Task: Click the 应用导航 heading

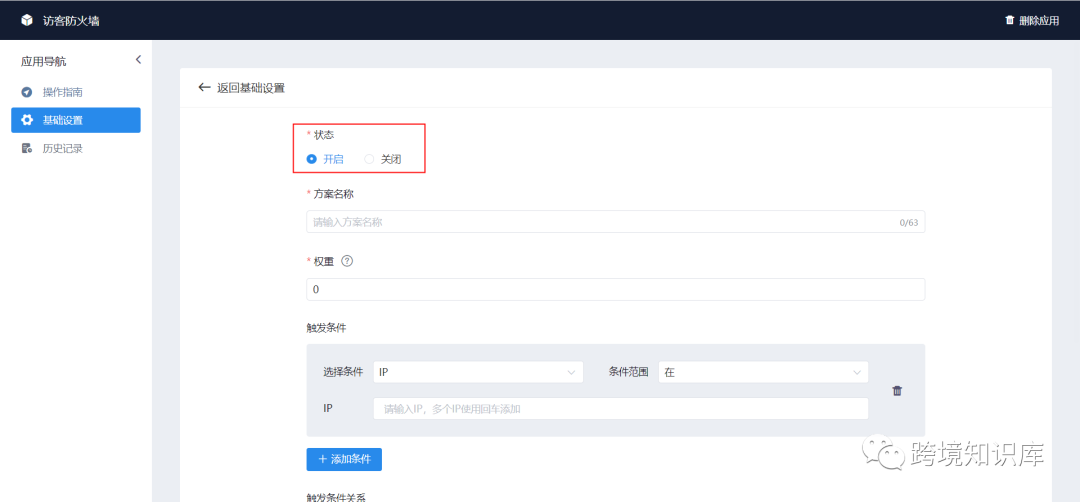Action: coord(43,61)
